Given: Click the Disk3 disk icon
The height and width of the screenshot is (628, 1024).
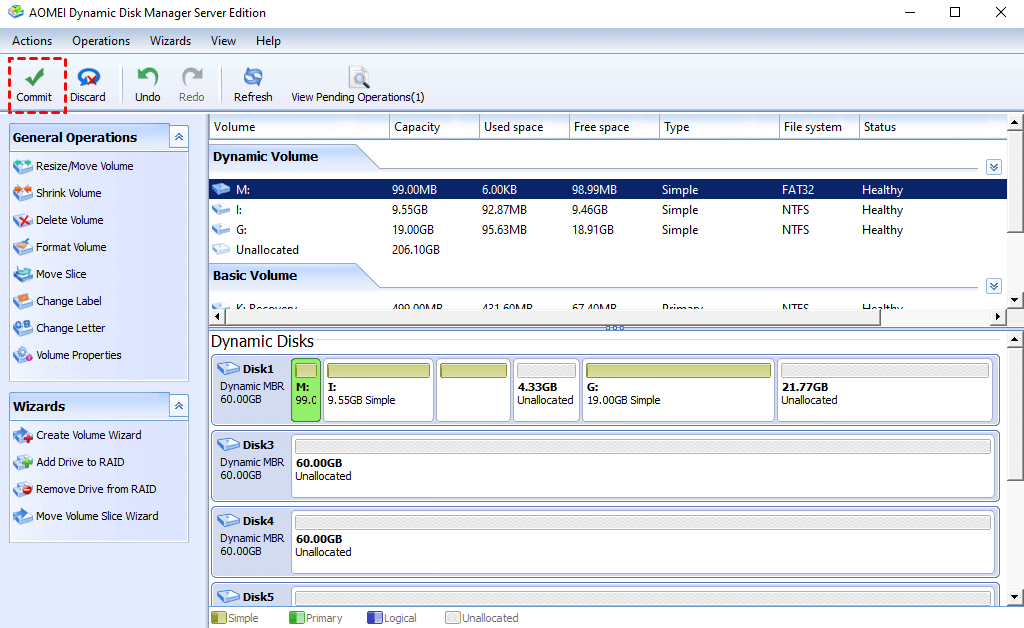Looking at the screenshot, I should tap(229, 445).
